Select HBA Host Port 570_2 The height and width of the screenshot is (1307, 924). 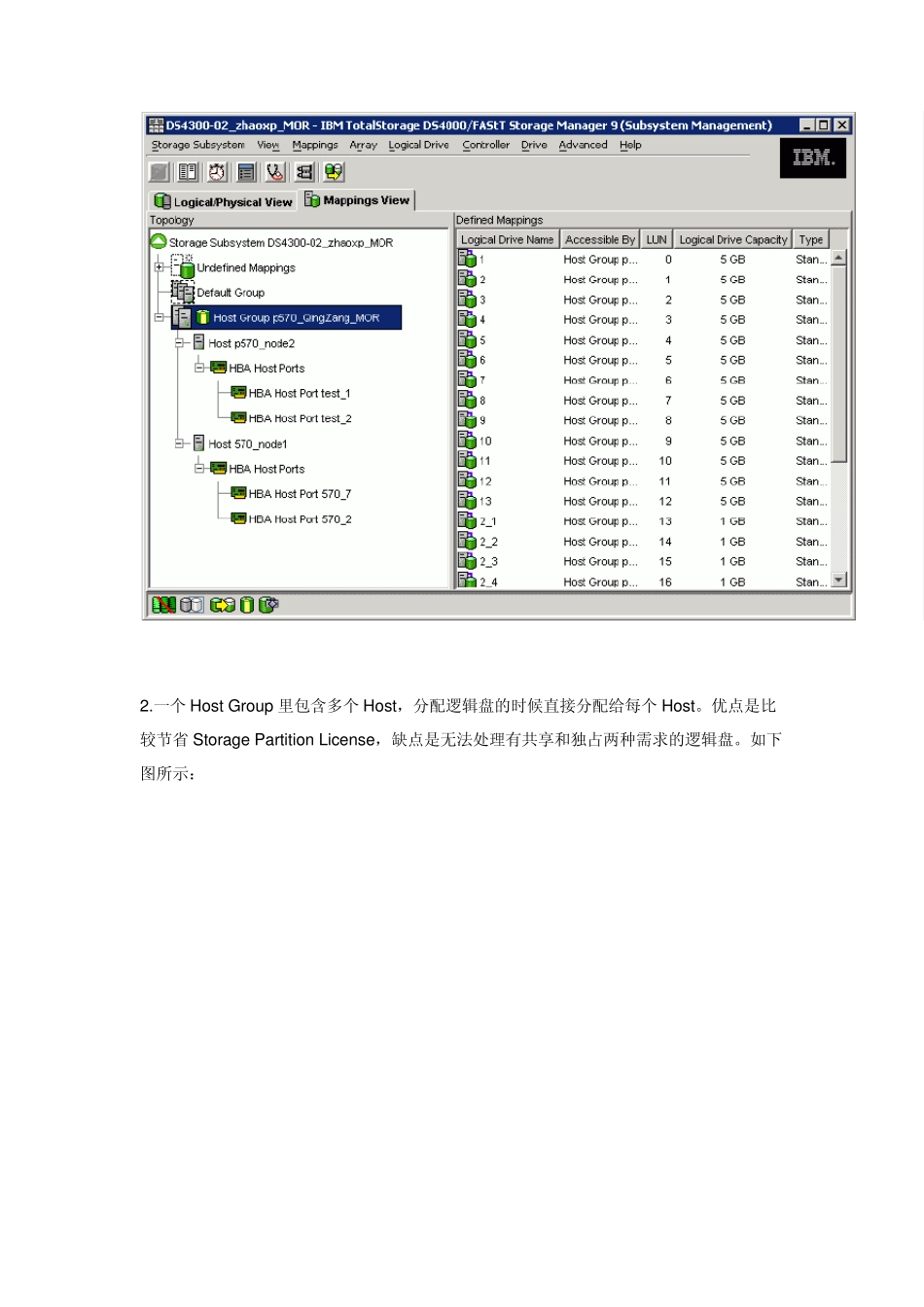300,519
